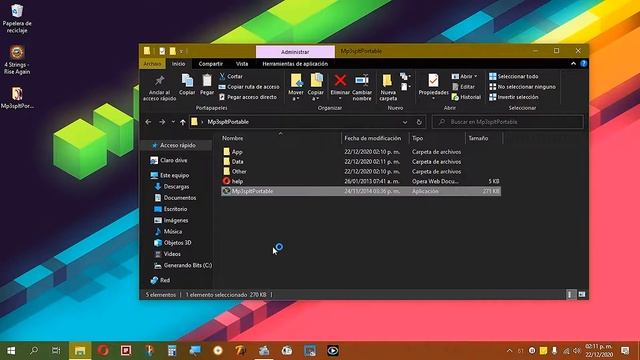Refresh the Mp3spltPortable folder view
This screenshot has width=640, height=360.
(419, 122)
